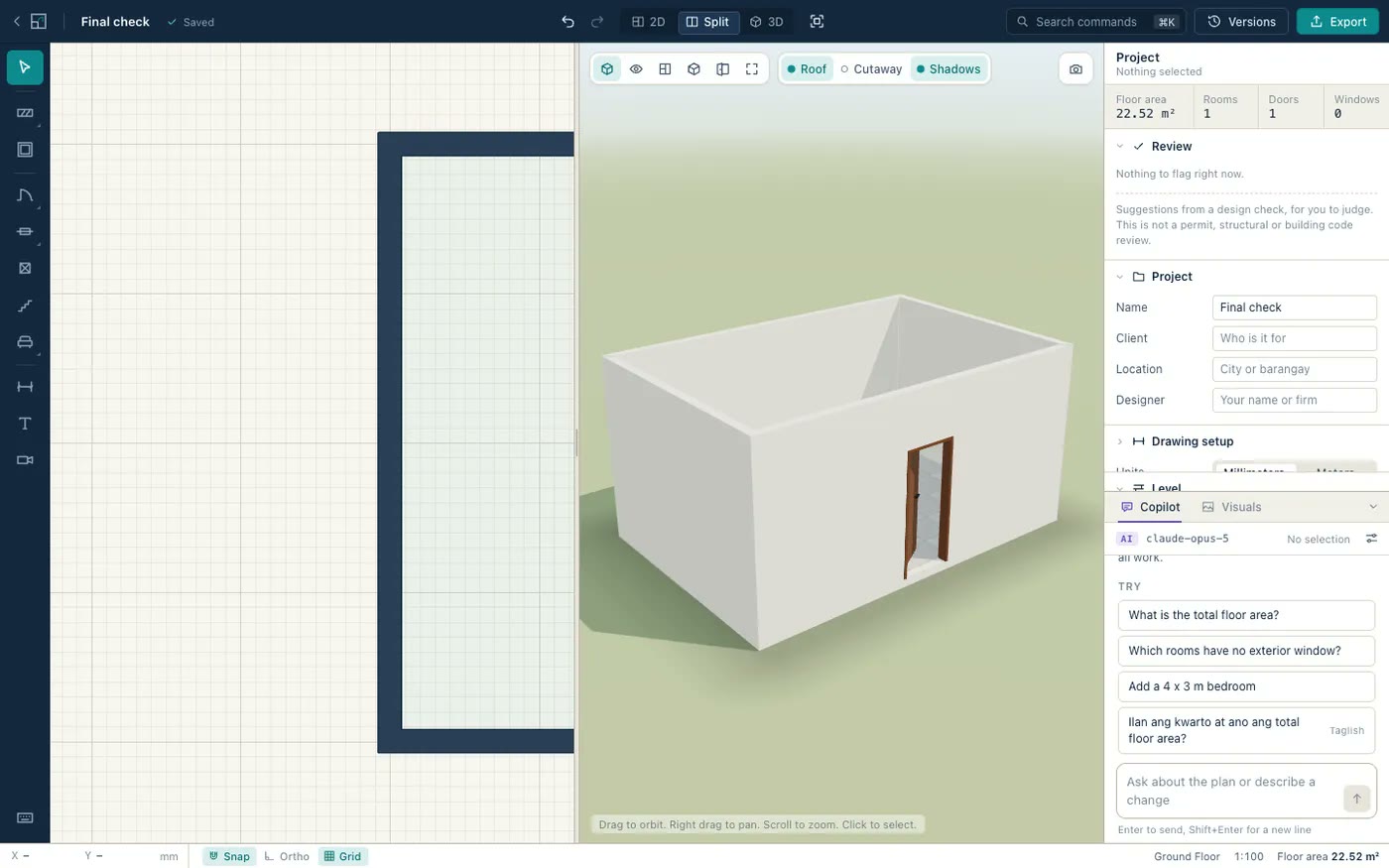1389x868 pixels.
Task: Take a snapshot with the camera button
Action: (x=1075, y=69)
